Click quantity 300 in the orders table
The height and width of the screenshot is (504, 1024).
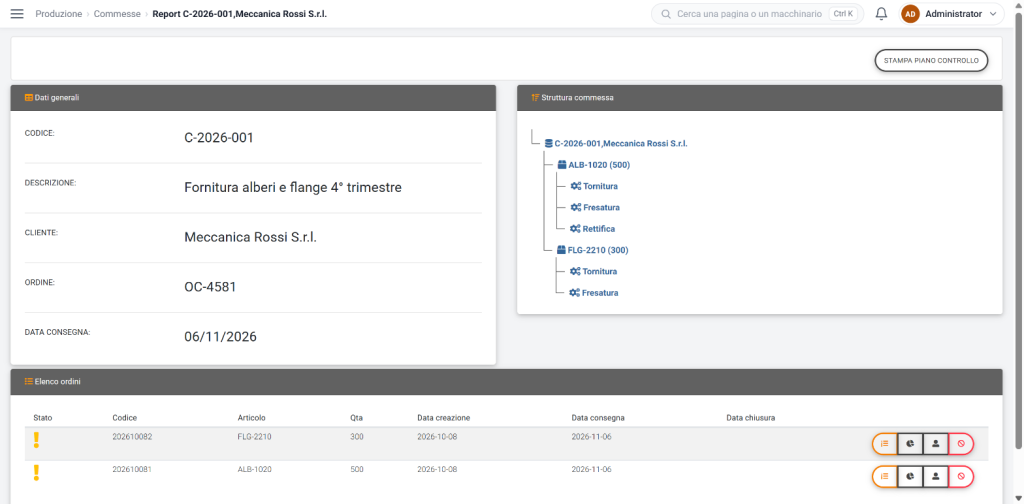(357, 436)
